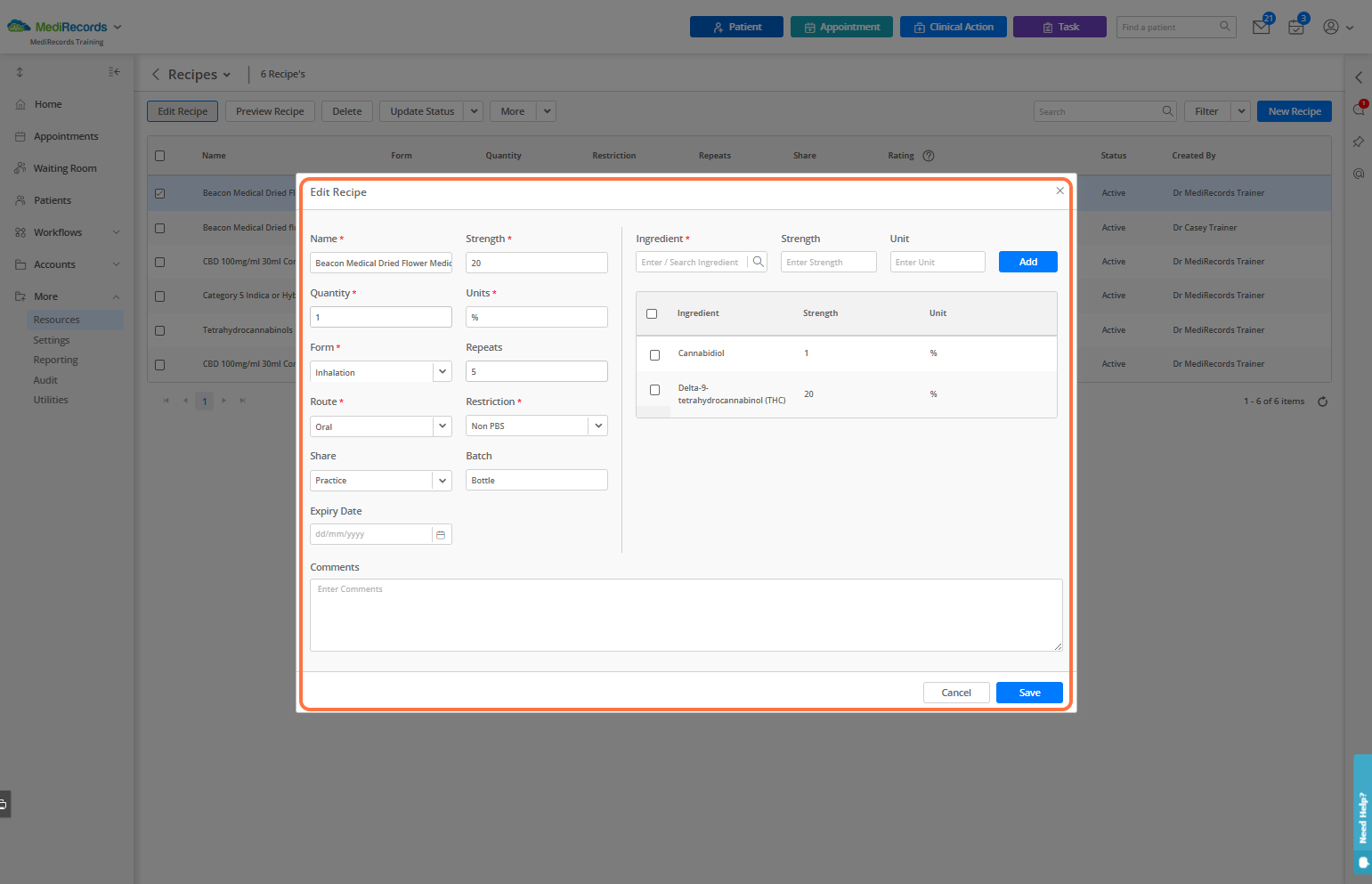Open the More toolbar dropdown arrow
Viewport: 1372px width, 884px height.
click(x=548, y=111)
